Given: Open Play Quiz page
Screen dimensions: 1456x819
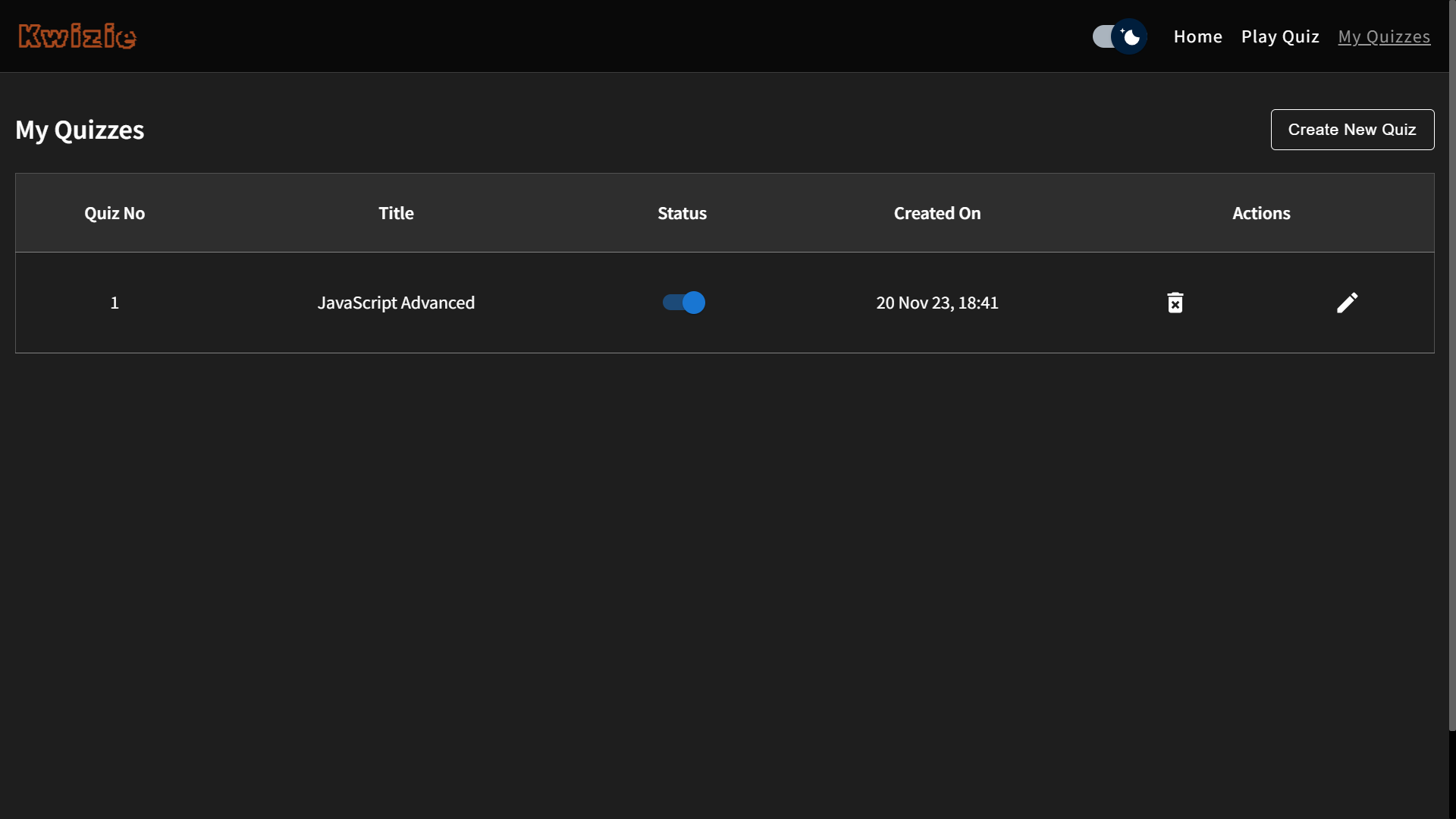Looking at the screenshot, I should (x=1279, y=36).
